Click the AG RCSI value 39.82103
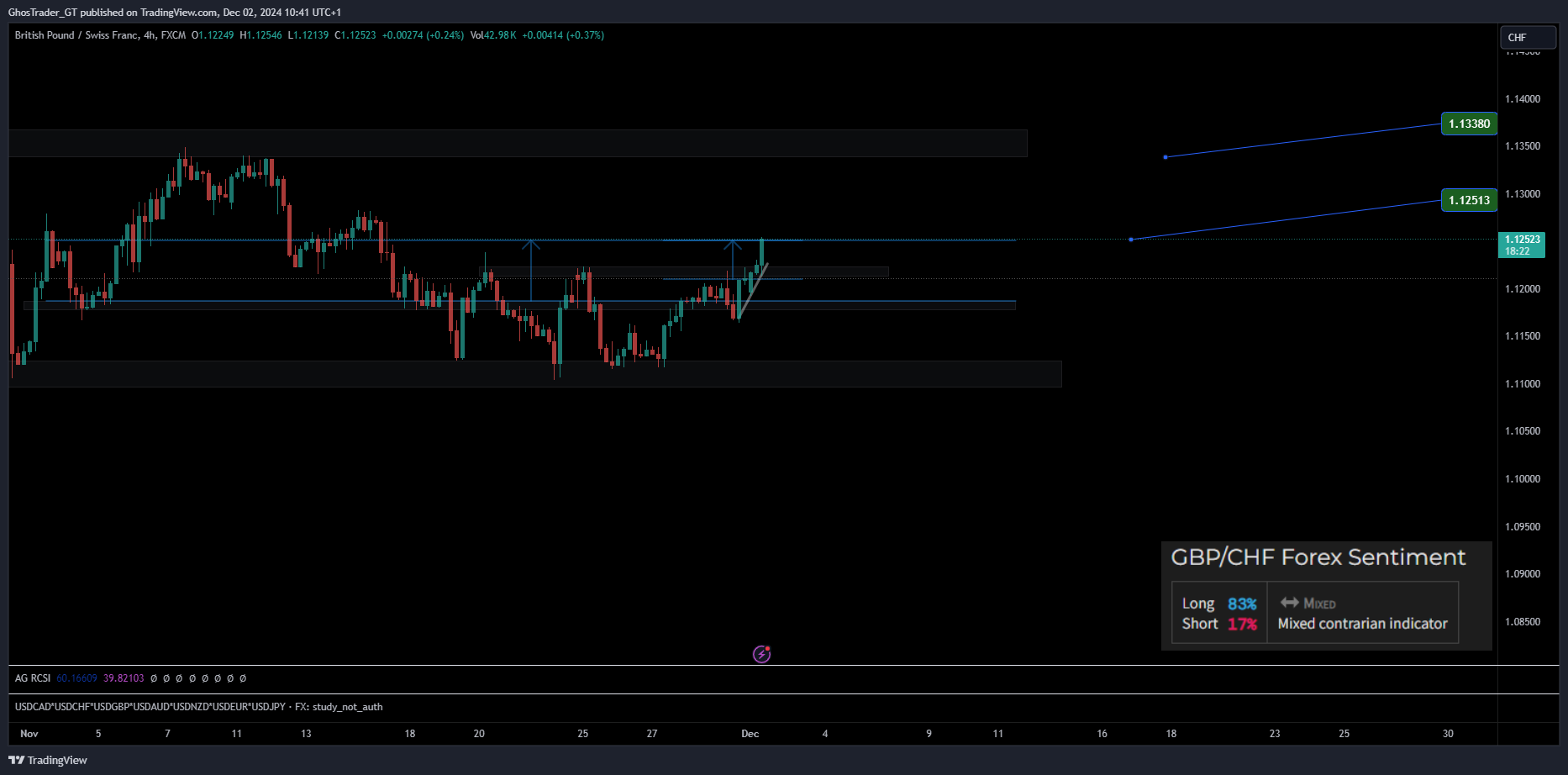 (x=124, y=678)
